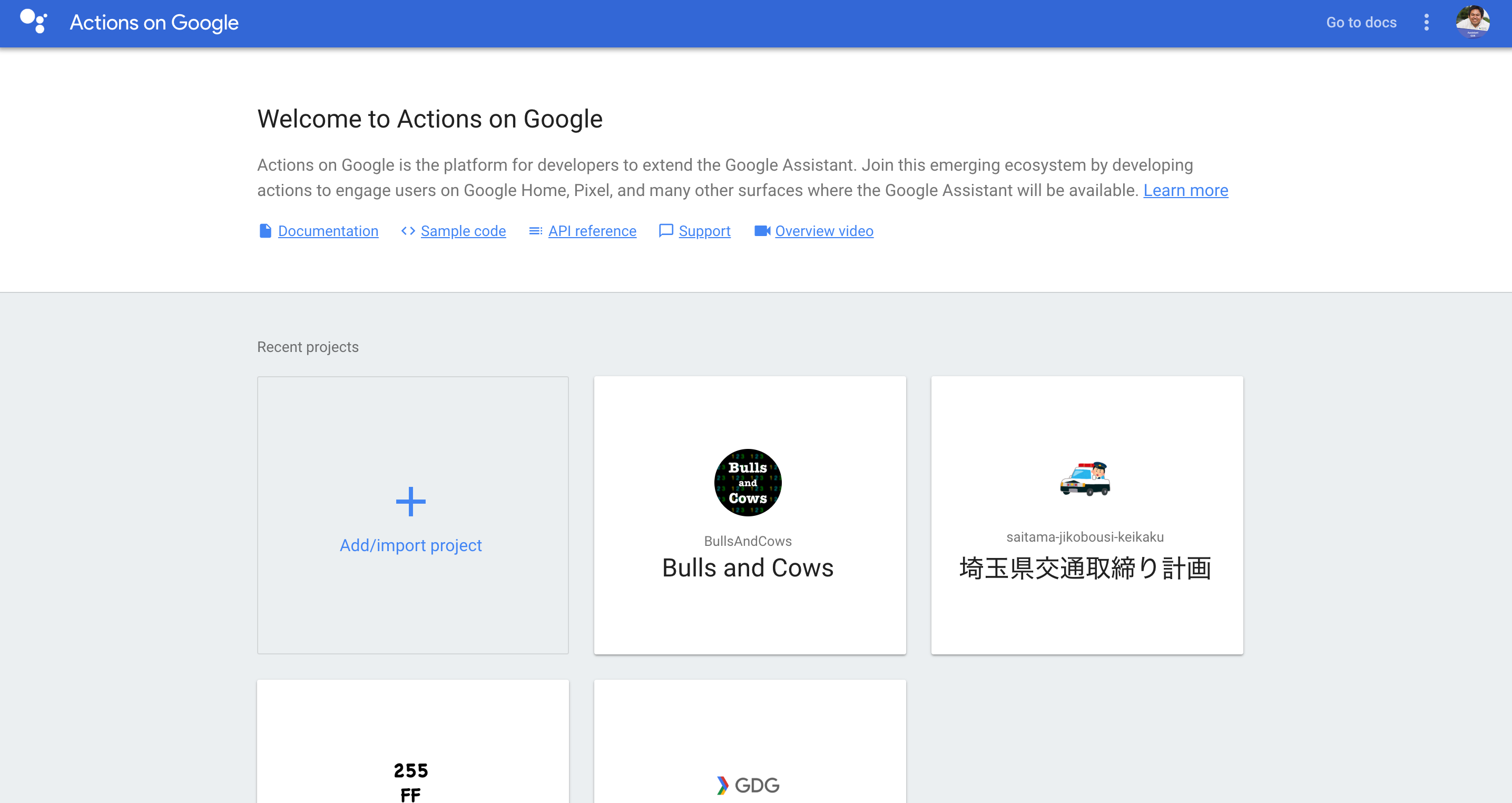This screenshot has height=803, width=1512.
Task: Click the Overview video camera icon
Action: (762, 231)
